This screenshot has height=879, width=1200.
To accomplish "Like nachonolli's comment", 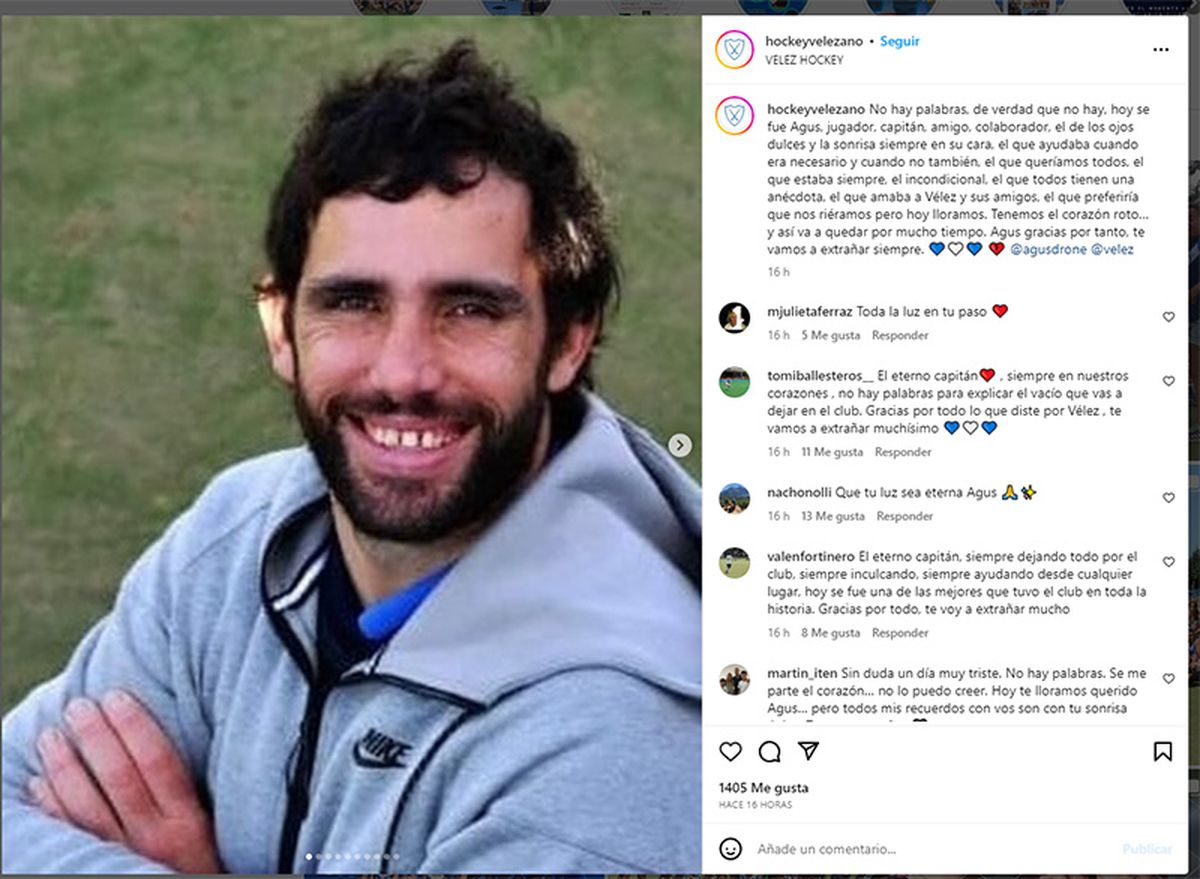I will pyautogui.click(x=1168, y=498).
